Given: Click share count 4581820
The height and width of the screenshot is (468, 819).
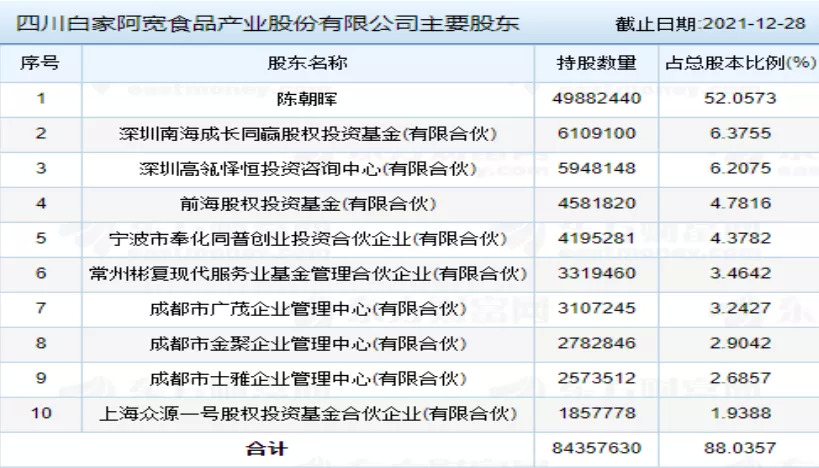Looking at the screenshot, I should tap(596, 203).
